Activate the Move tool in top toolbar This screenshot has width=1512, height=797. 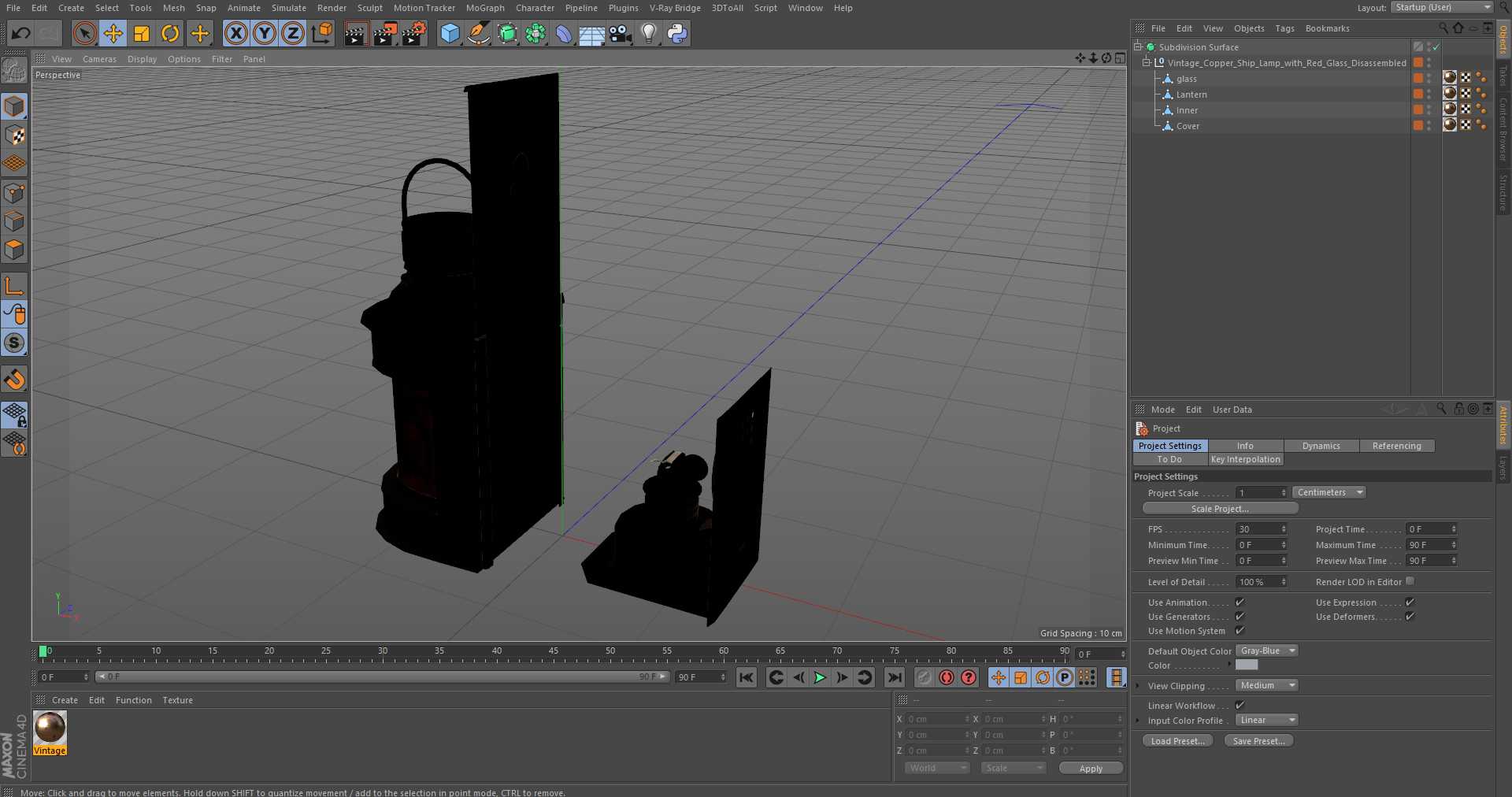113,33
